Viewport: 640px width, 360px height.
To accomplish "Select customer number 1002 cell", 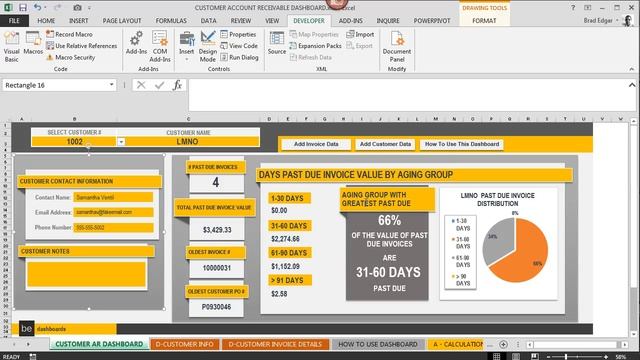I will pyautogui.click(x=74, y=142).
